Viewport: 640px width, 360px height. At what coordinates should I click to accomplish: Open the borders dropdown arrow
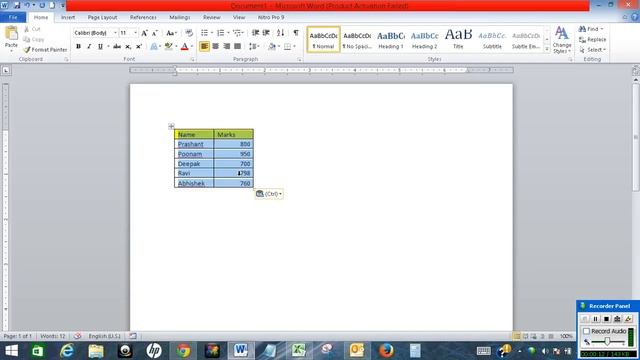pyautogui.click(x=294, y=47)
